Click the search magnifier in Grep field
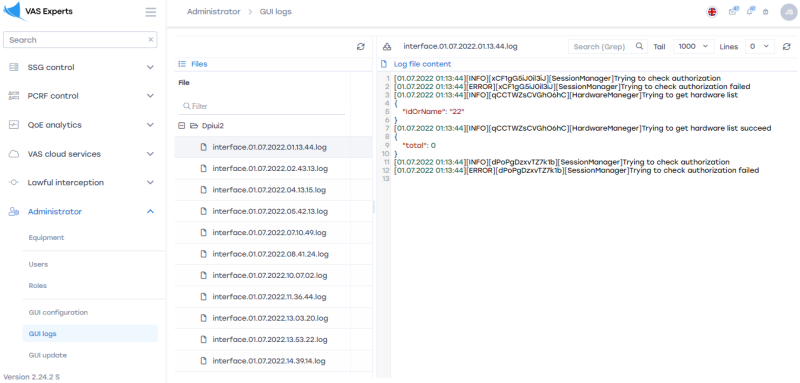 coord(639,46)
